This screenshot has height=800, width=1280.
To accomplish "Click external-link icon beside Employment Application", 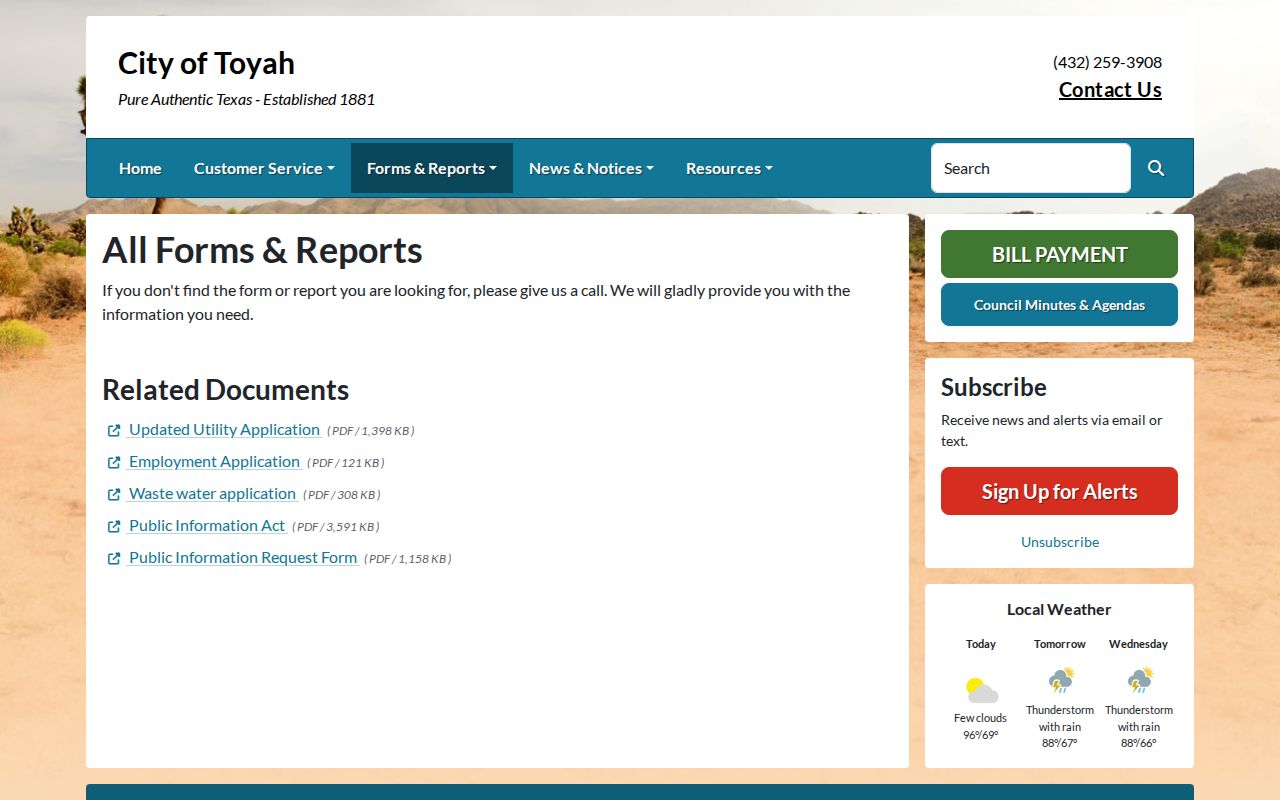I will (114, 463).
